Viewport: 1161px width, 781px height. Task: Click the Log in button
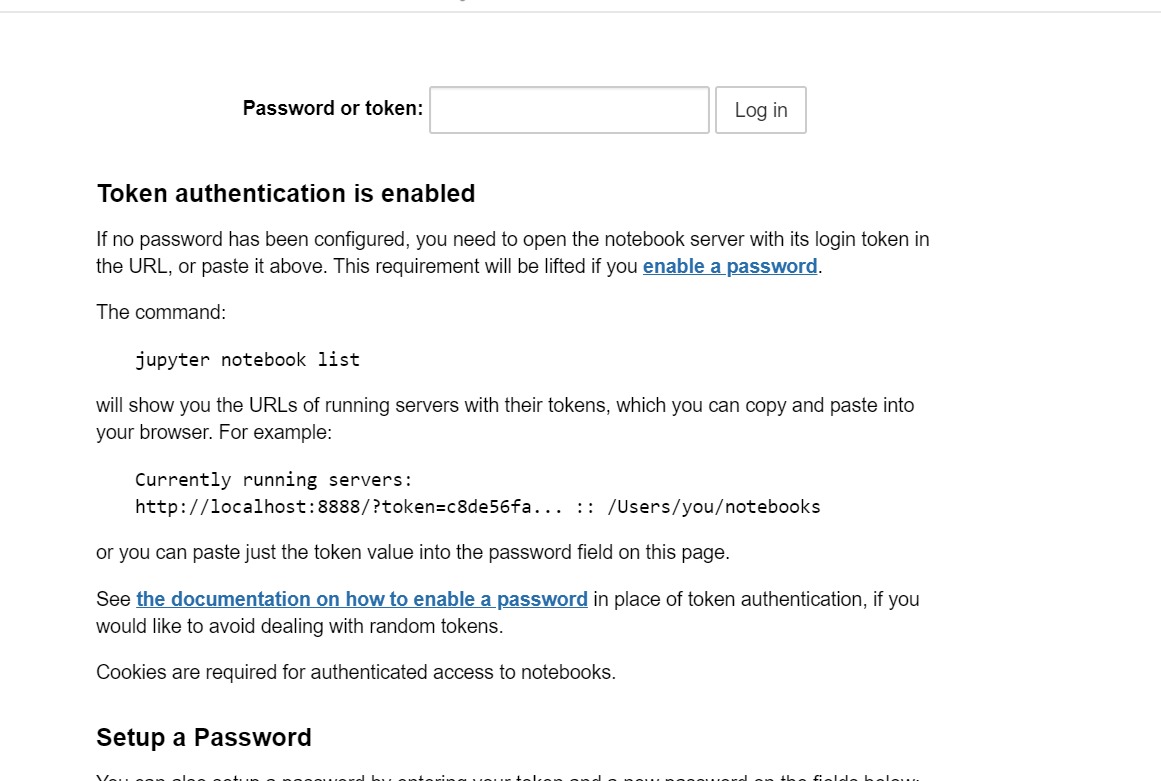pos(760,110)
